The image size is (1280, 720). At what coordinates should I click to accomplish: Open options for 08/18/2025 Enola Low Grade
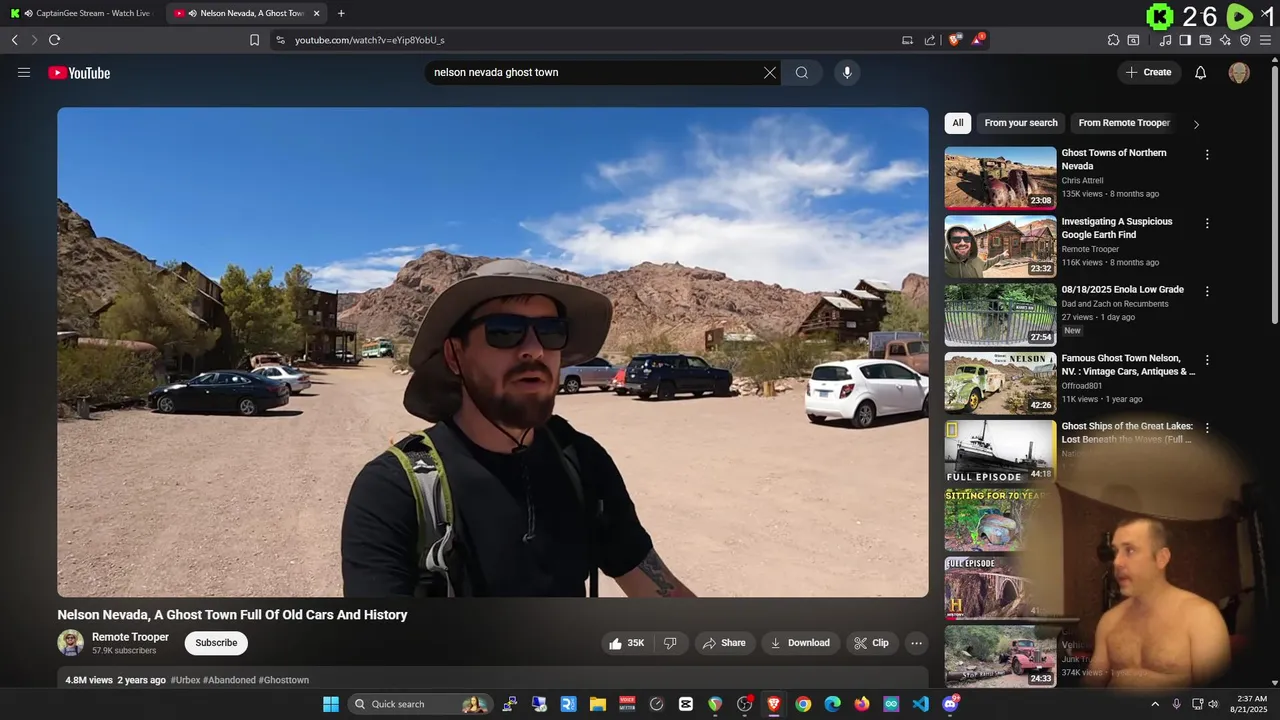pos(1207,291)
